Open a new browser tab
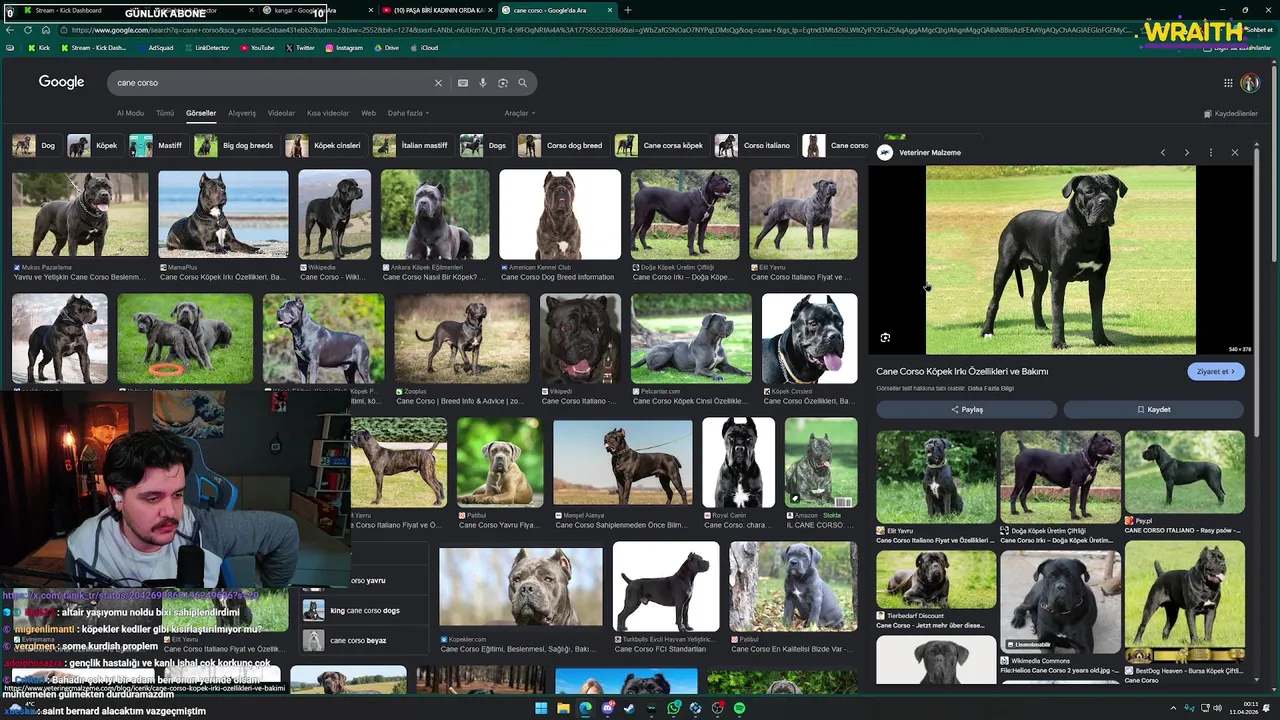This screenshot has width=1280, height=720. [627, 10]
